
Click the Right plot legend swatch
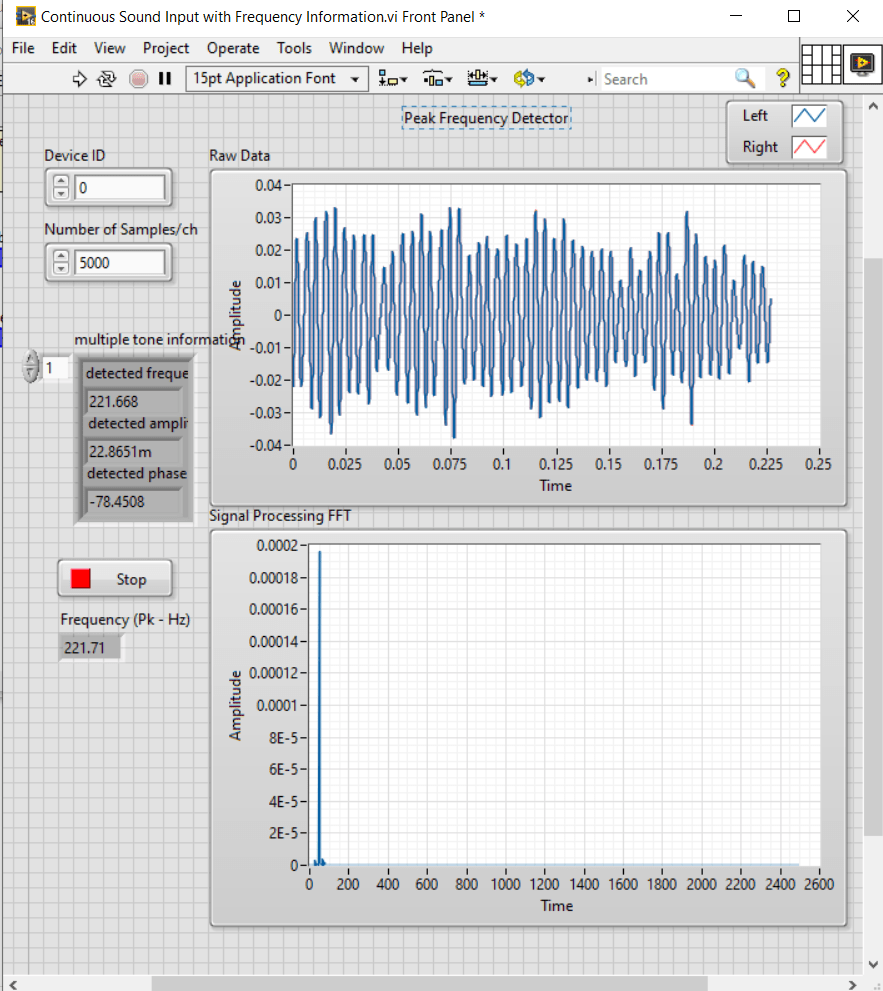tap(808, 147)
